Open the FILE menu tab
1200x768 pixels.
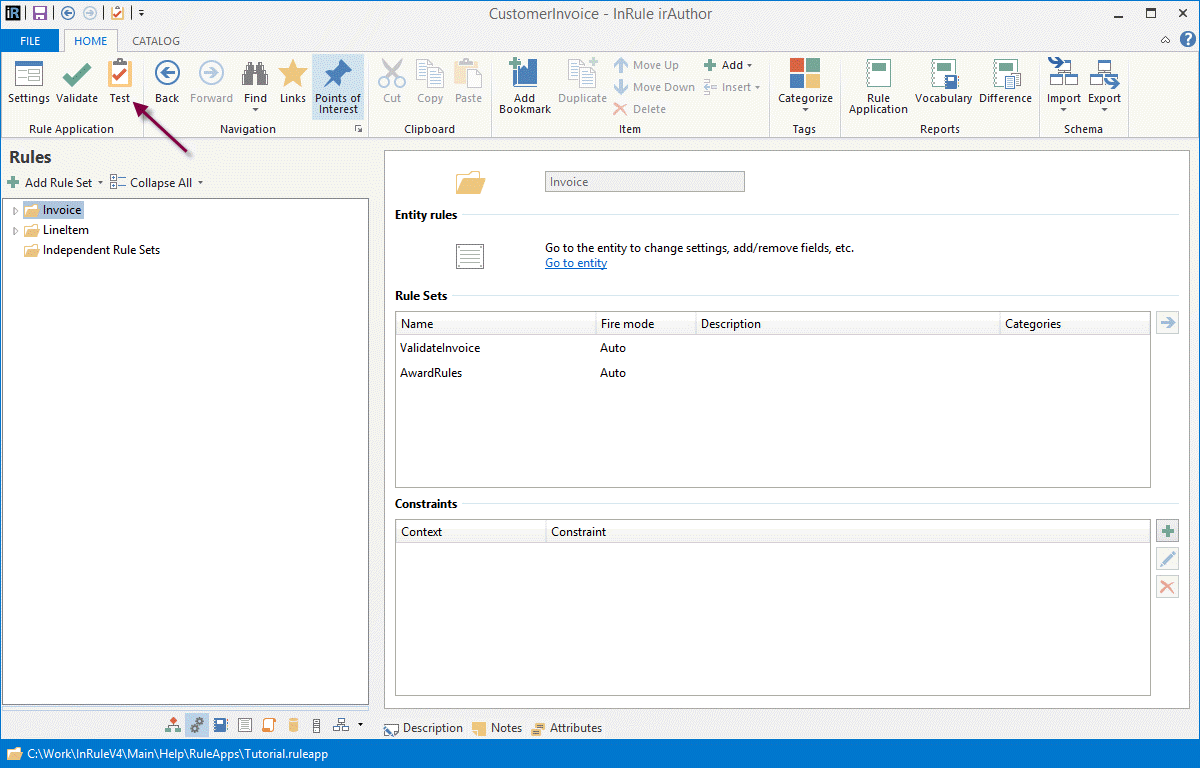[30, 41]
